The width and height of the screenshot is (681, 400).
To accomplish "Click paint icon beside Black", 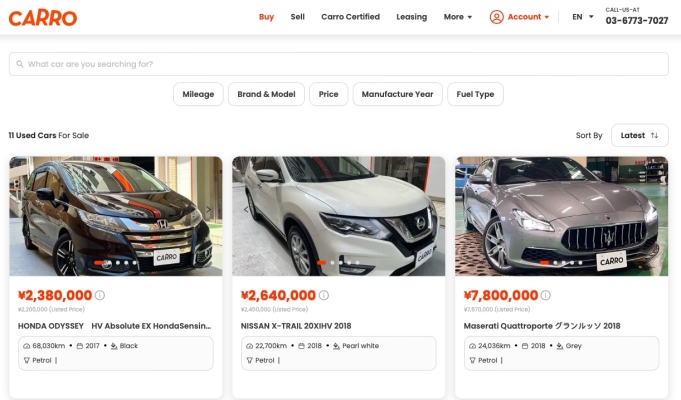I will click(x=114, y=346).
